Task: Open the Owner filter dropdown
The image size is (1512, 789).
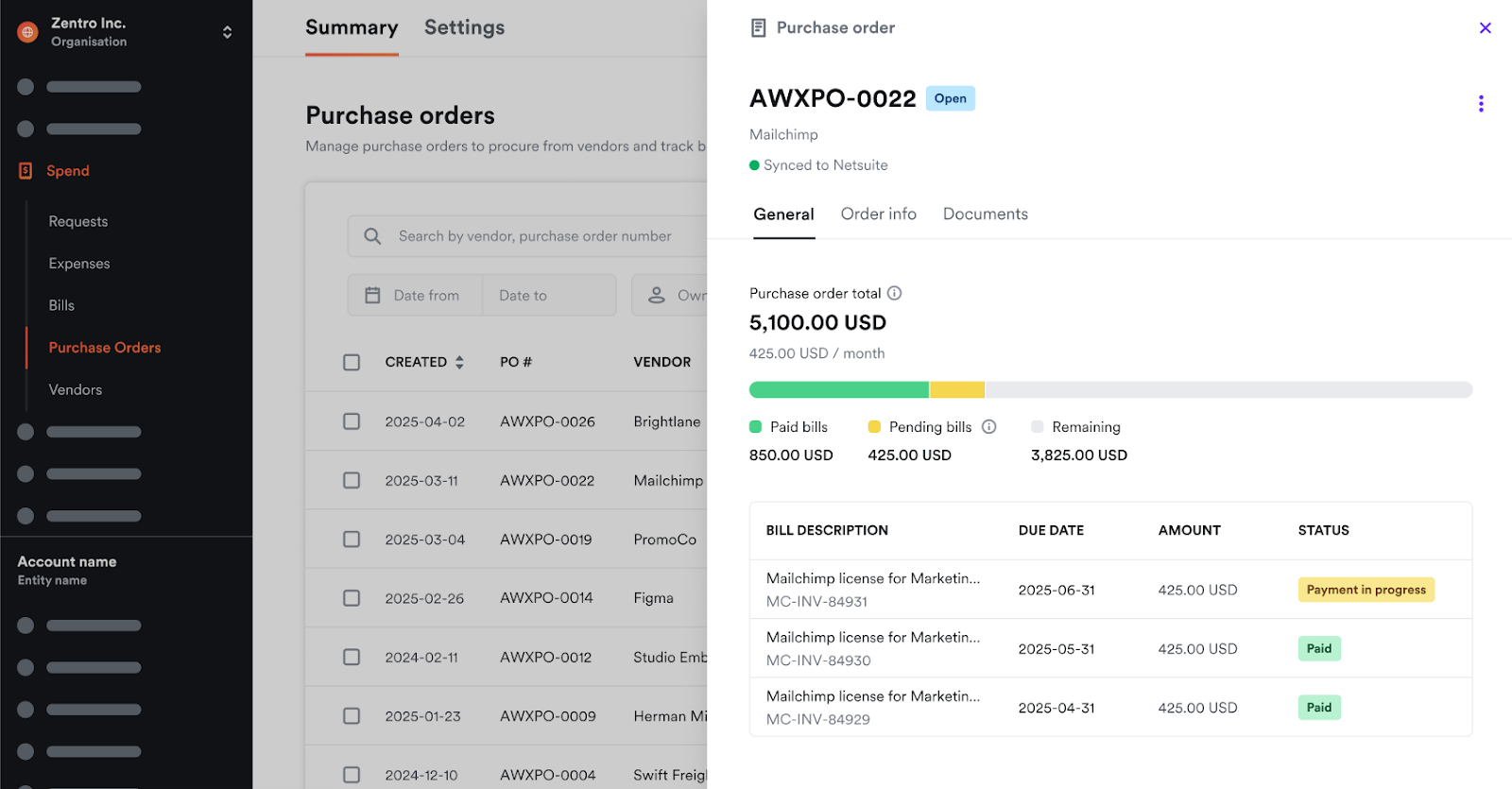Action: (673, 296)
